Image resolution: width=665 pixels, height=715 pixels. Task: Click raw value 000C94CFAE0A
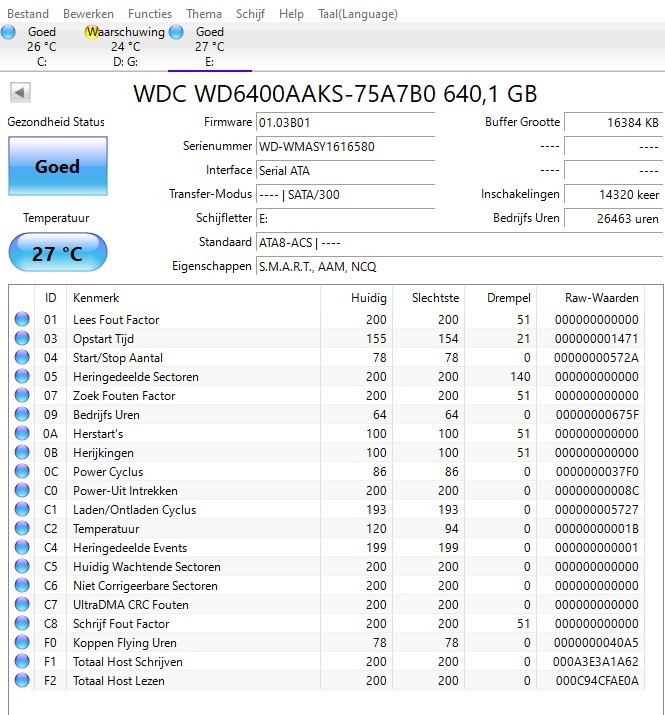tap(597, 680)
